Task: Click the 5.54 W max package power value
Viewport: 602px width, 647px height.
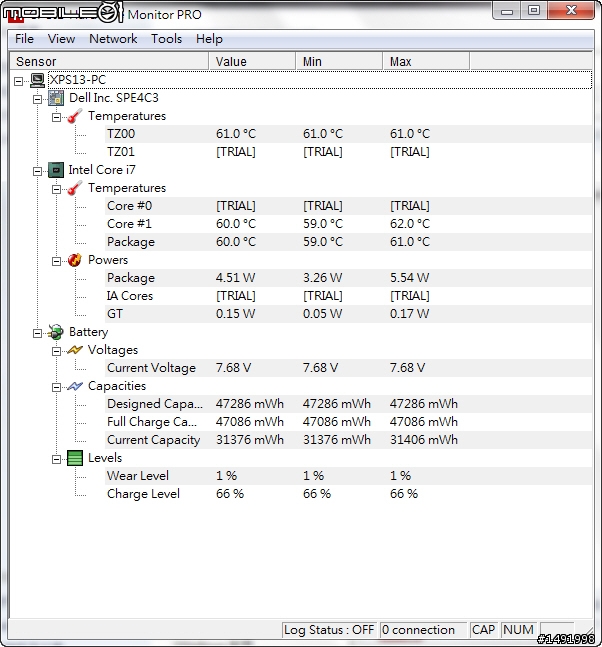Action: (409, 278)
